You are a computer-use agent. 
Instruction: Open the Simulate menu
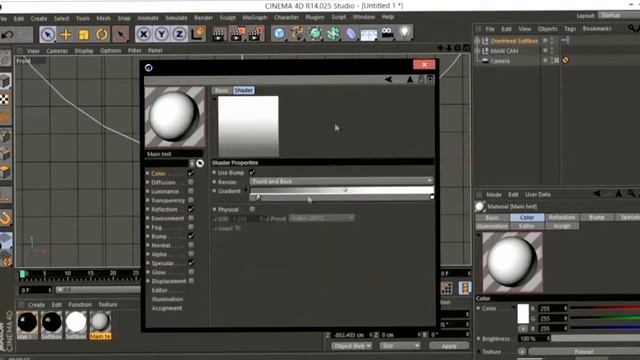click(x=176, y=18)
